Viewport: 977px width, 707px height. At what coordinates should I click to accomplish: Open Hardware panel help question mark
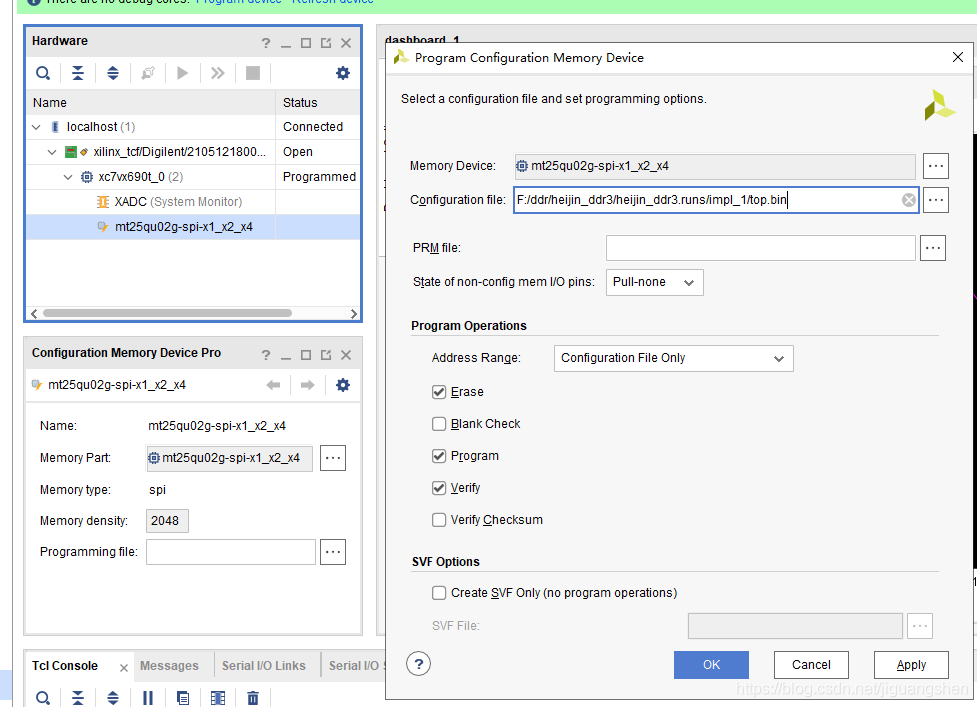tap(266, 43)
